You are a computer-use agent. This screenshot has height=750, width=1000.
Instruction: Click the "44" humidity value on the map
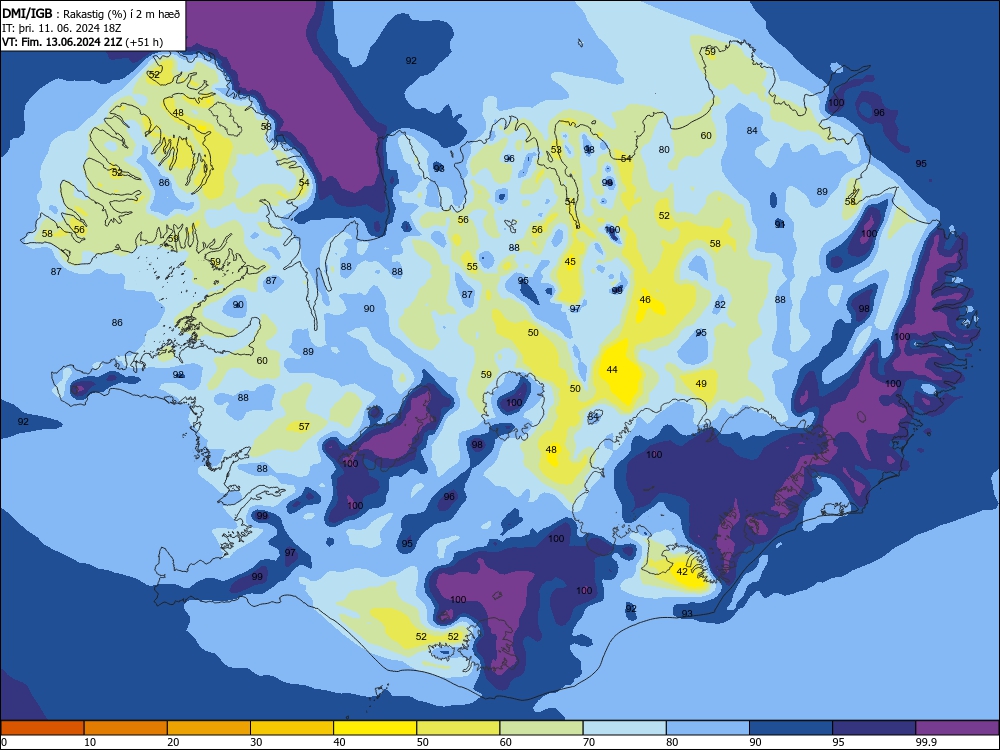(x=612, y=370)
